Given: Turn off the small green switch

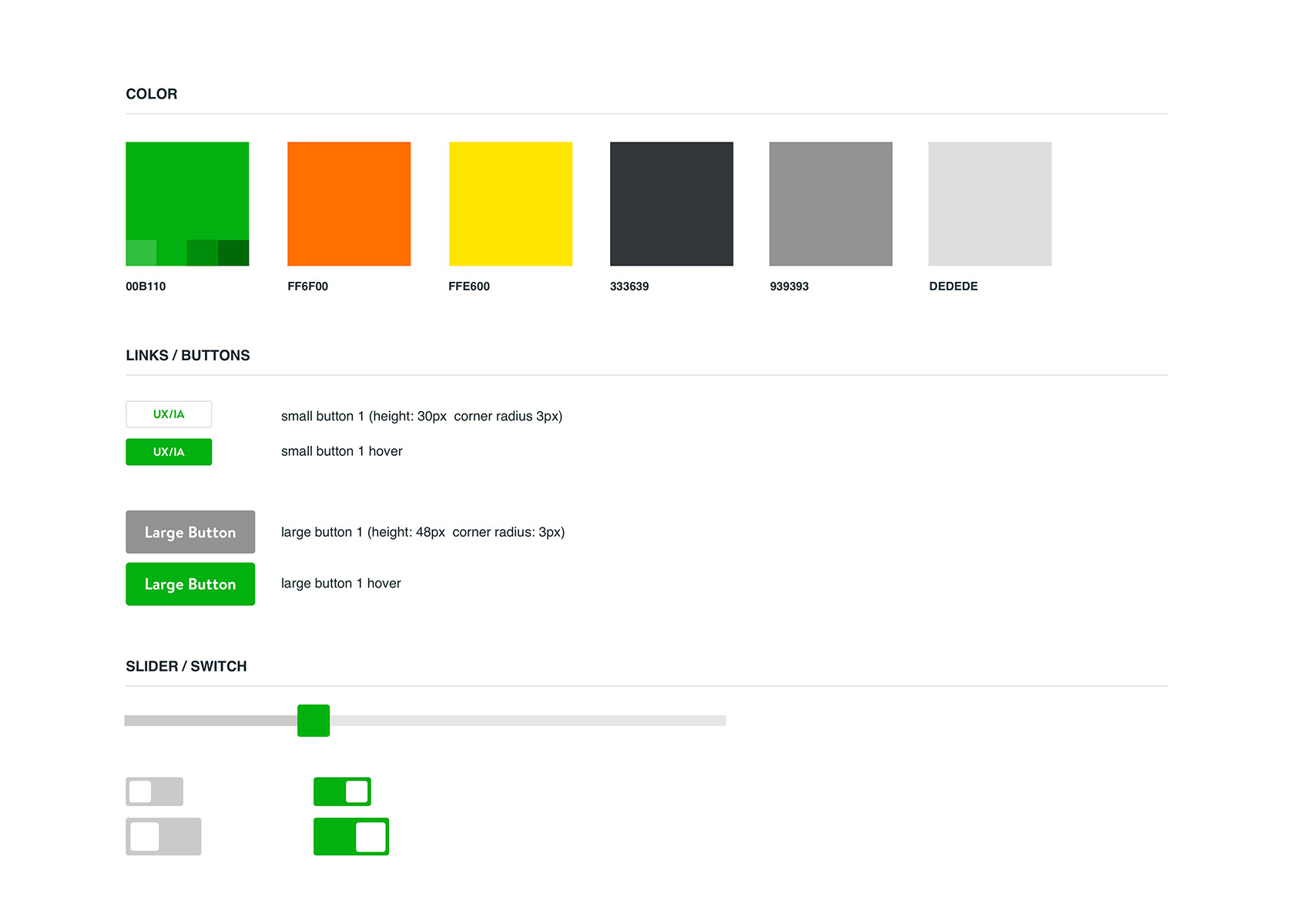Looking at the screenshot, I should tap(343, 792).
